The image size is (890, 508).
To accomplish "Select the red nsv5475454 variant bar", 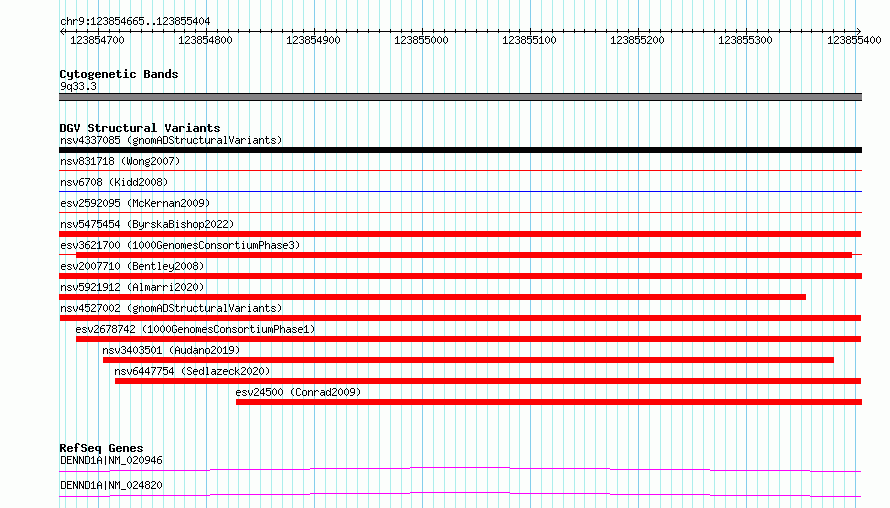I will [460, 234].
